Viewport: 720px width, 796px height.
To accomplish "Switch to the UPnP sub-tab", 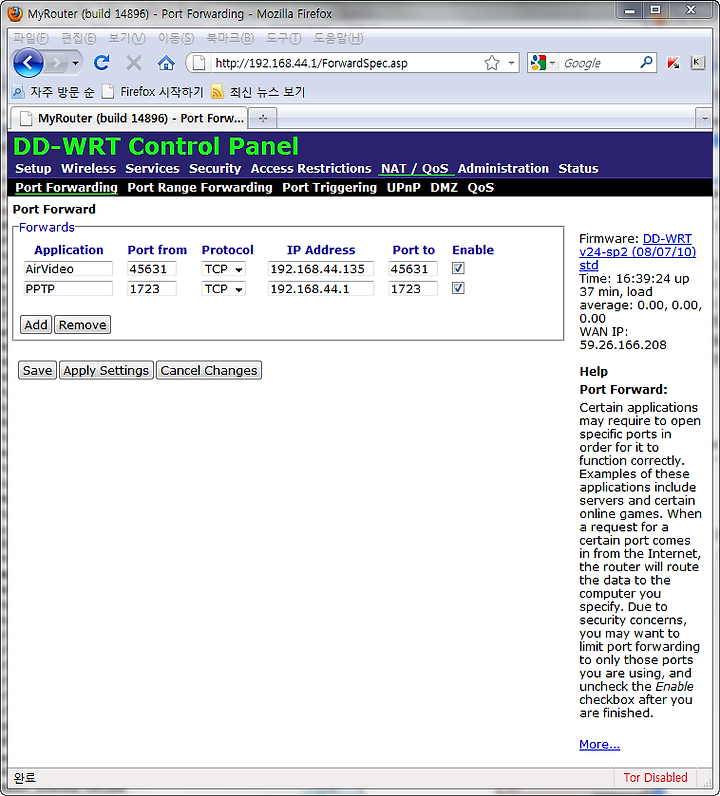I will [x=404, y=187].
